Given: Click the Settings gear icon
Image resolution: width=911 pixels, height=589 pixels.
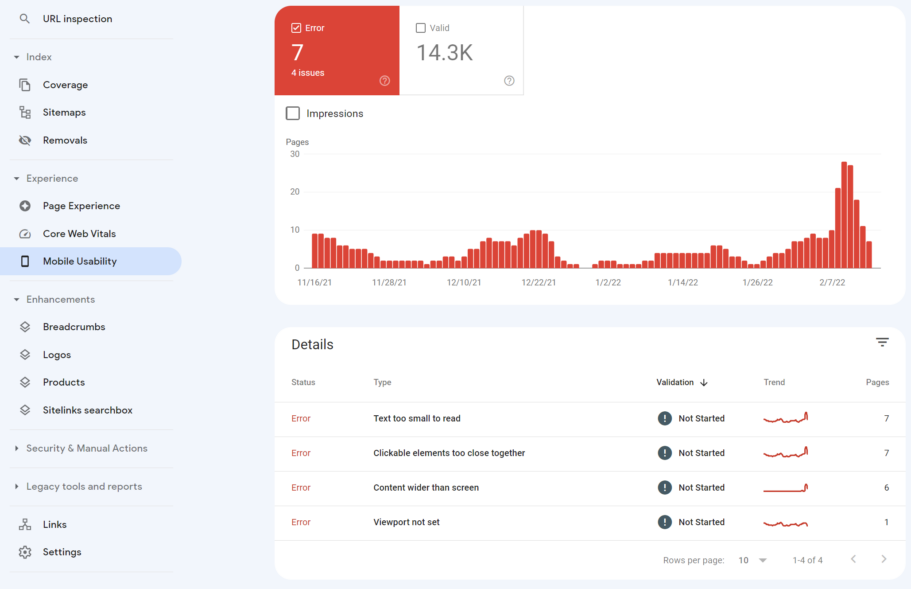Looking at the screenshot, I should 25,552.
